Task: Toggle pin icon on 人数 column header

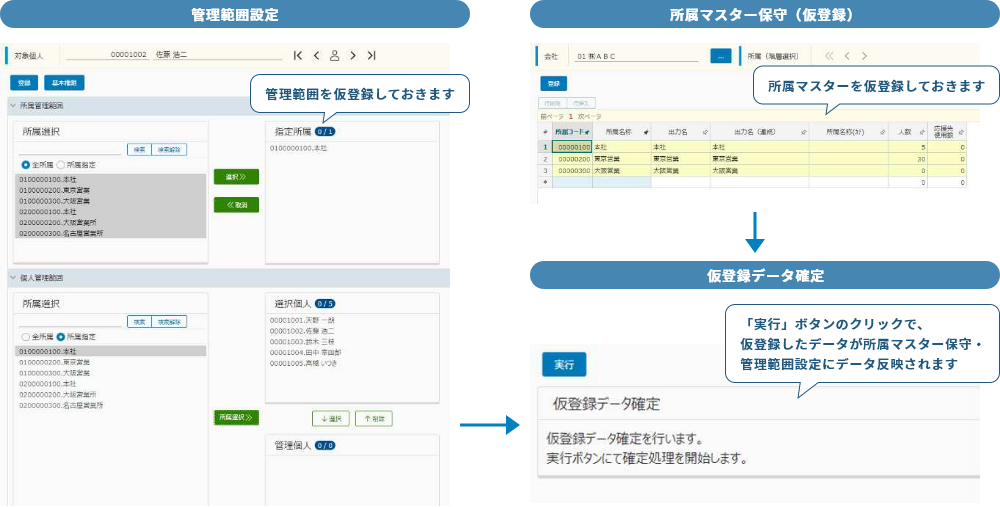Action: pos(922,132)
